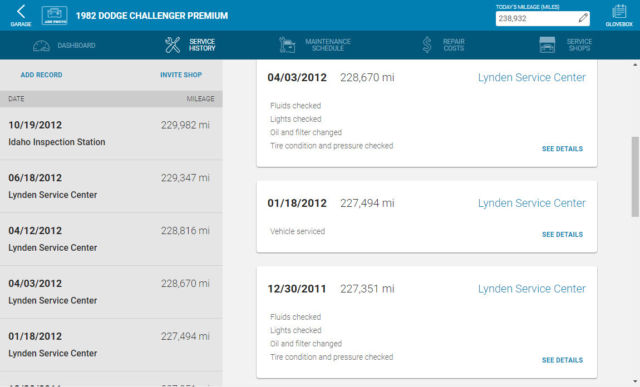This screenshot has width=640, height=387.
Task: Open the Service Shops garage icon
Action: 547,45
